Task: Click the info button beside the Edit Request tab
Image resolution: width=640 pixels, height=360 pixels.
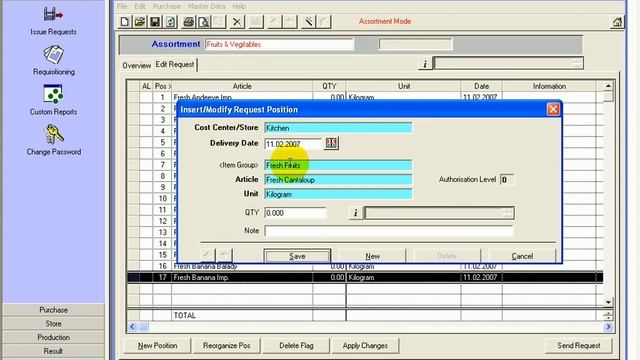Action: pos(425,64)
